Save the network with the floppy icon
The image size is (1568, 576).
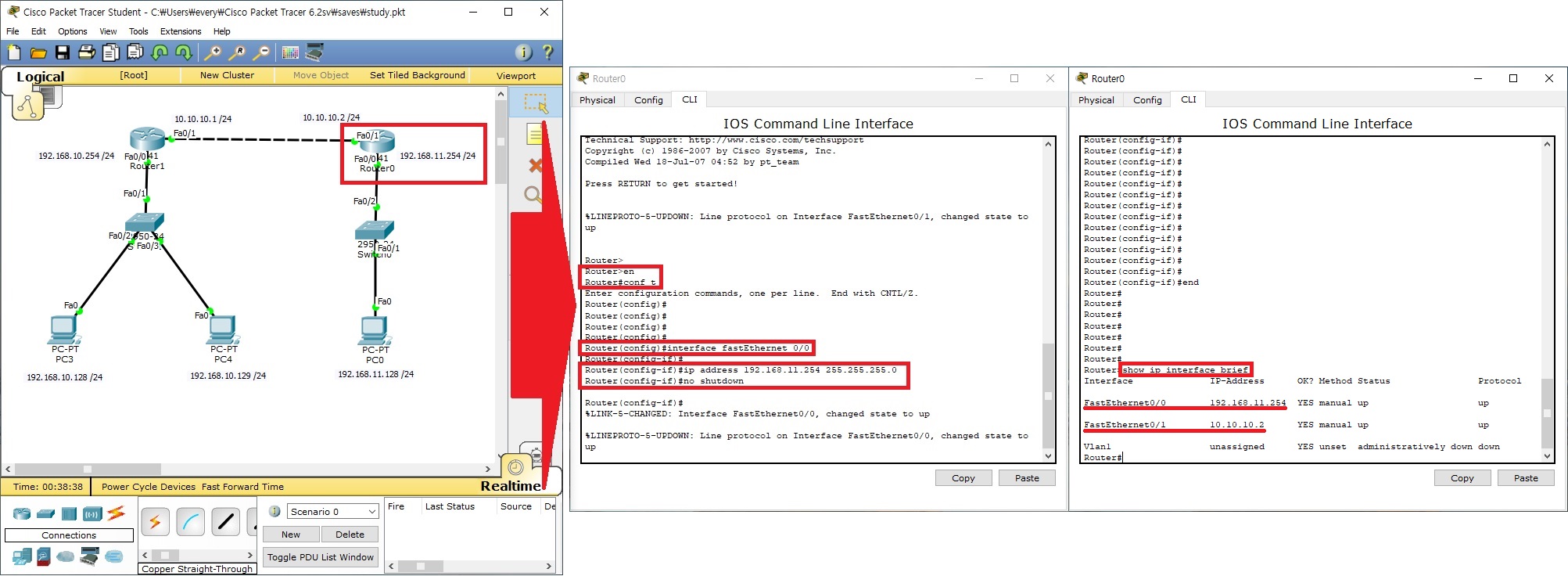[x=63, y=52]
